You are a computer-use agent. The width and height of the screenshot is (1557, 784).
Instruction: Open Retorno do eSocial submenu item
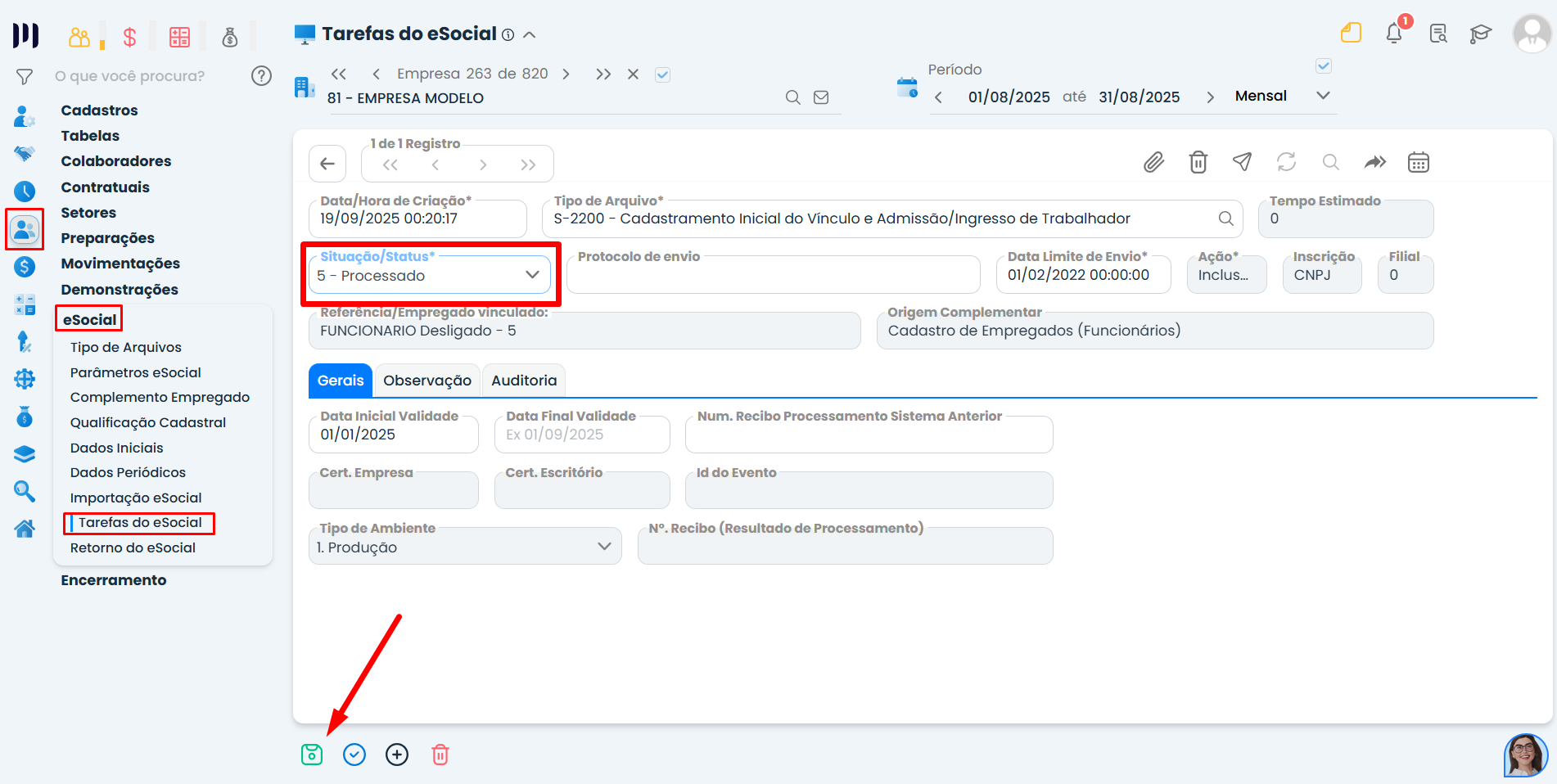(133, 547)
